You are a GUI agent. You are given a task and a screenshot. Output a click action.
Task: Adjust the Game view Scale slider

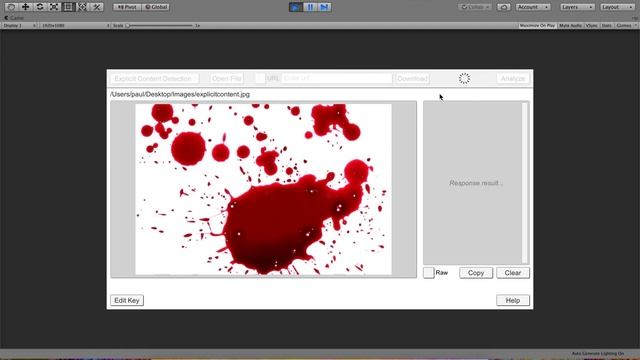click(x=160, y=25)
